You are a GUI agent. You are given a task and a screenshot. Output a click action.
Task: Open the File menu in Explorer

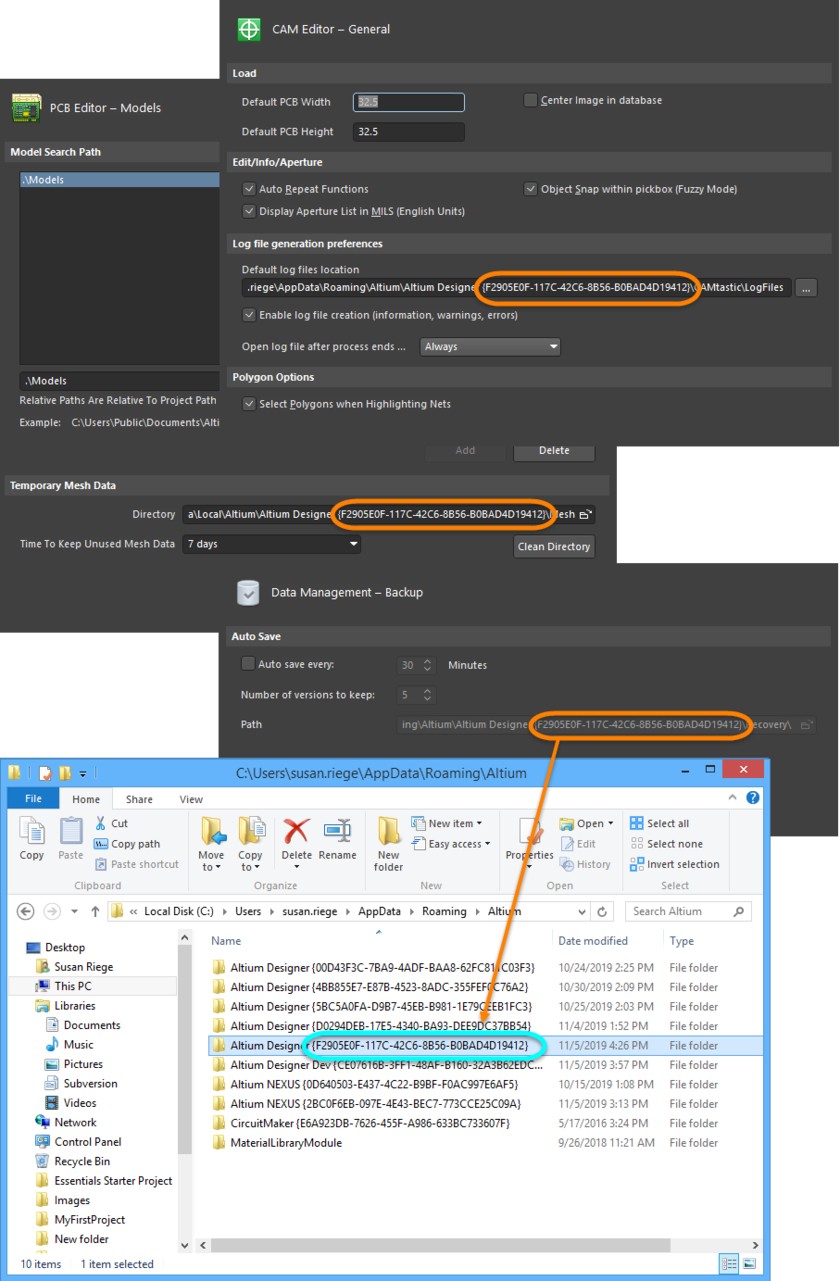click(33, 799)
